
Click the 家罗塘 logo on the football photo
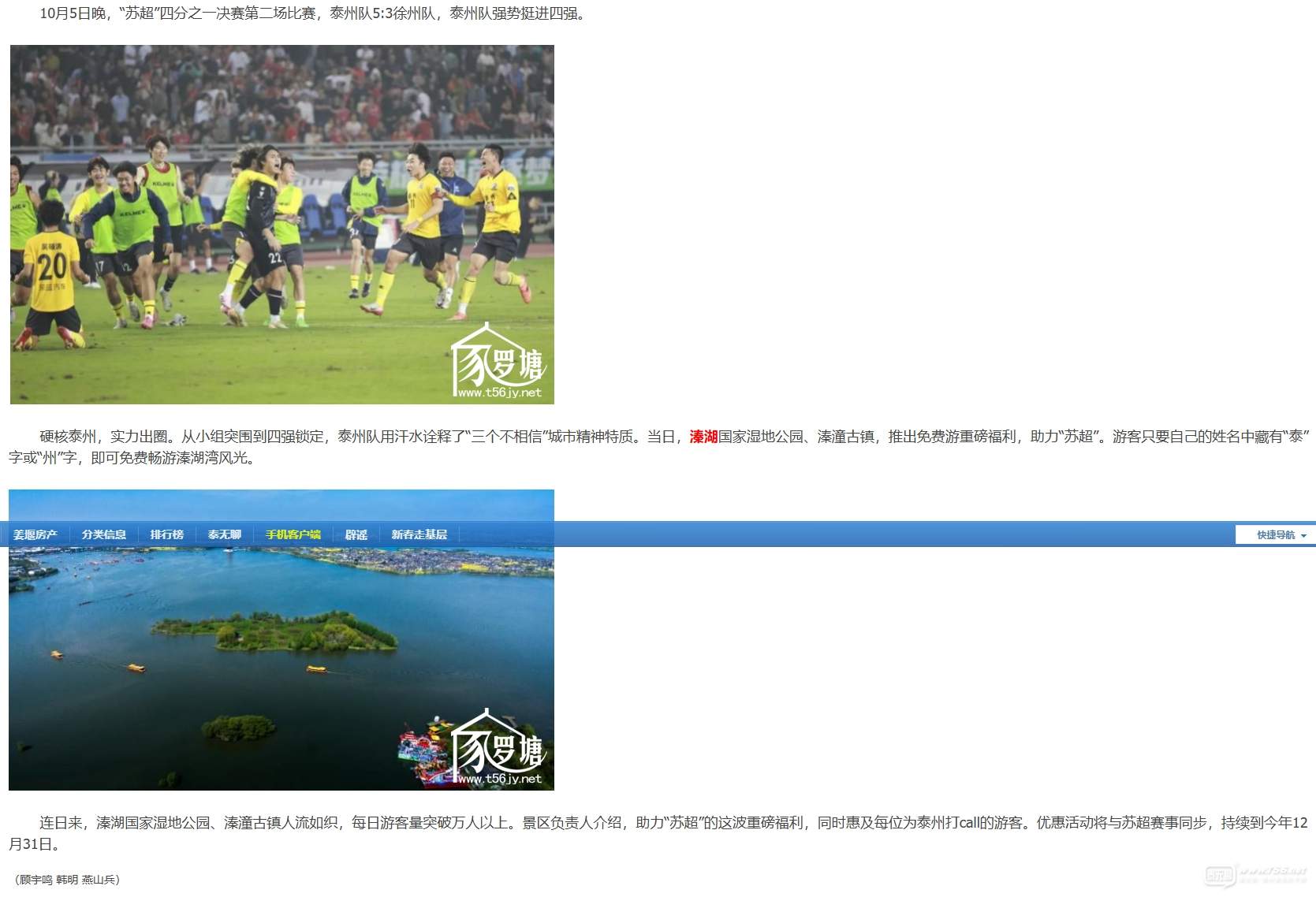(498, 359)
